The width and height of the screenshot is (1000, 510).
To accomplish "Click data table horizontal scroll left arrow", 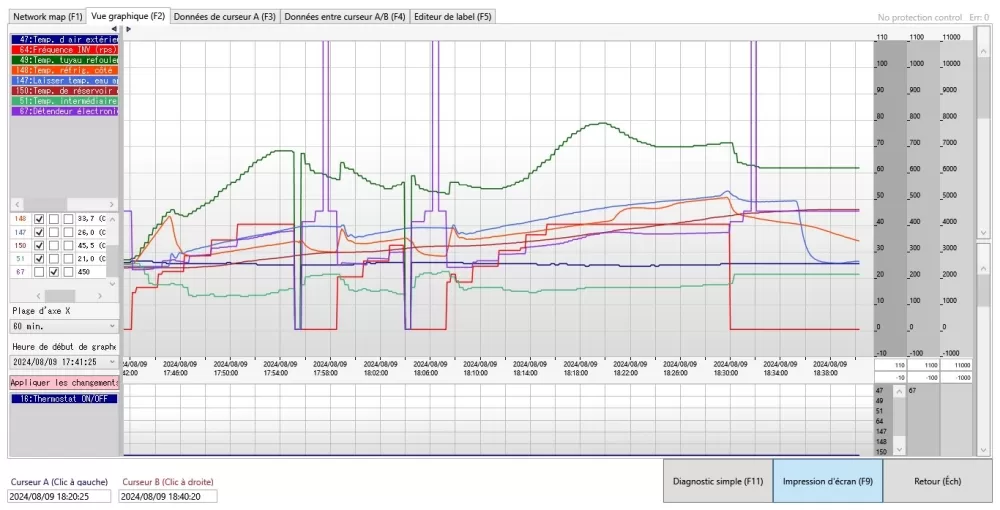I will [39, 296].
